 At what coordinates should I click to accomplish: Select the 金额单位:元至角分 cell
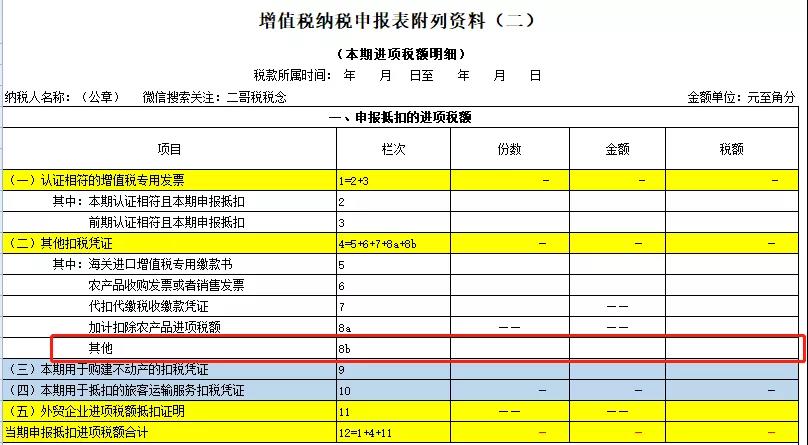pyautogui.click(x=741, y=97)
